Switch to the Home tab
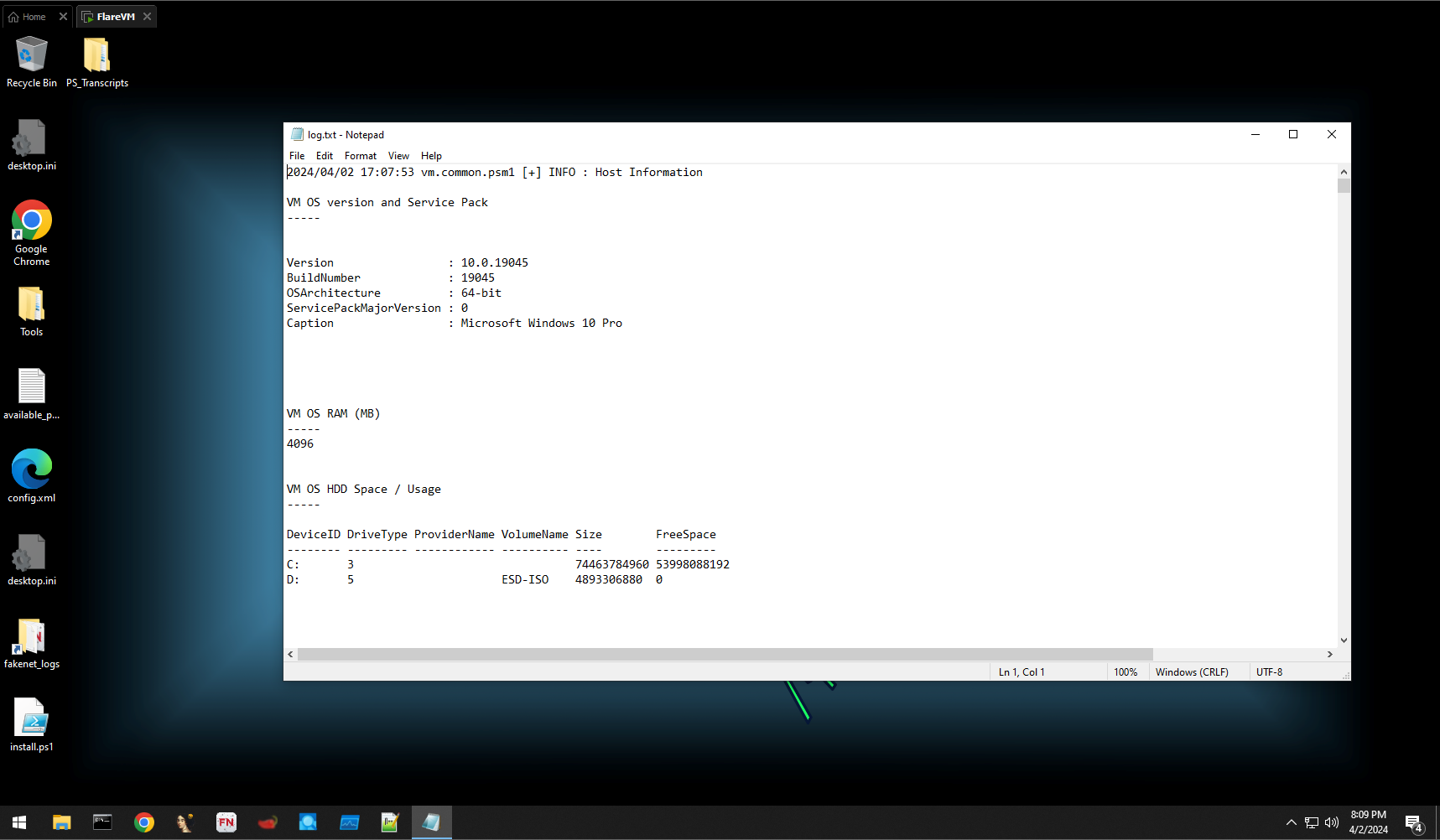 point(28,17)
